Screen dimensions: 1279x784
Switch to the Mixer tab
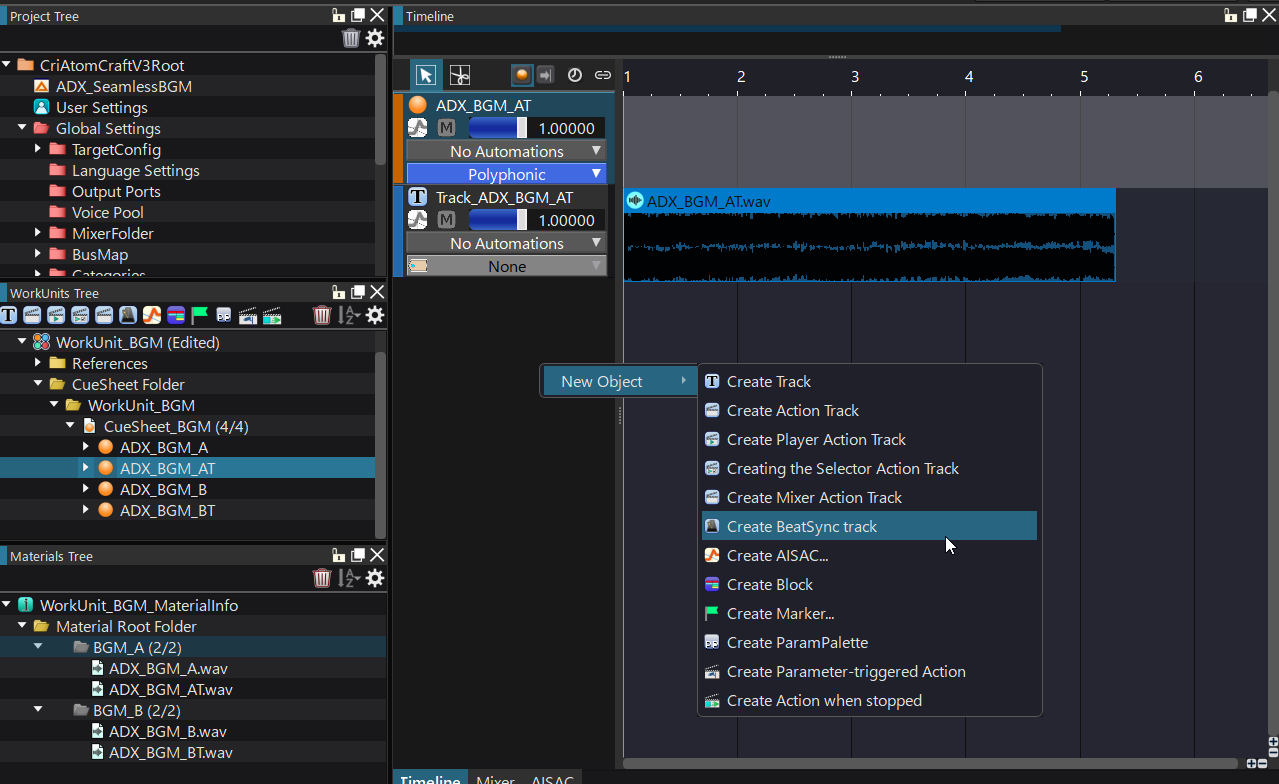click(495, 778)
